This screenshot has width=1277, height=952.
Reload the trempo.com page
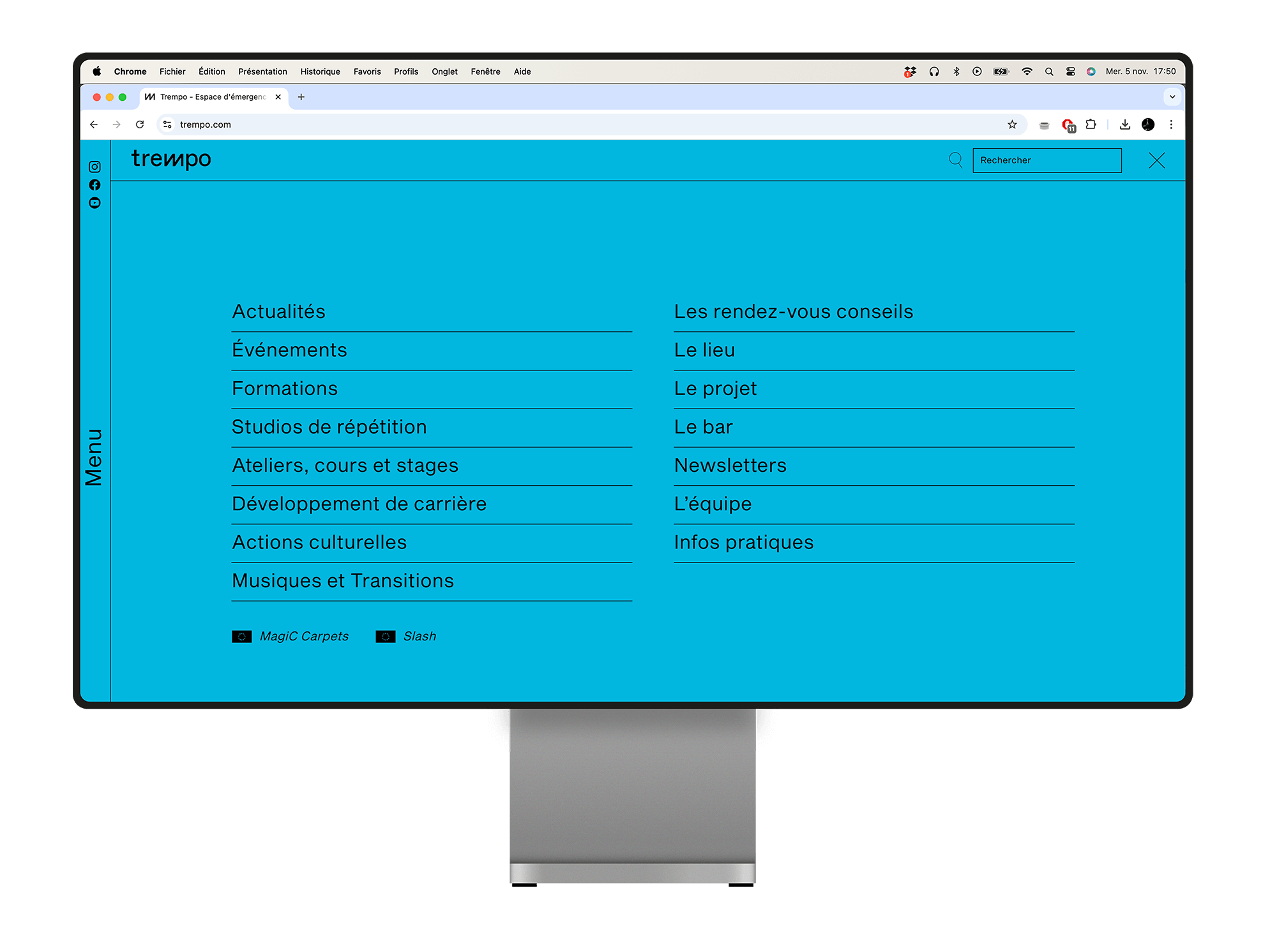(140, 125)
